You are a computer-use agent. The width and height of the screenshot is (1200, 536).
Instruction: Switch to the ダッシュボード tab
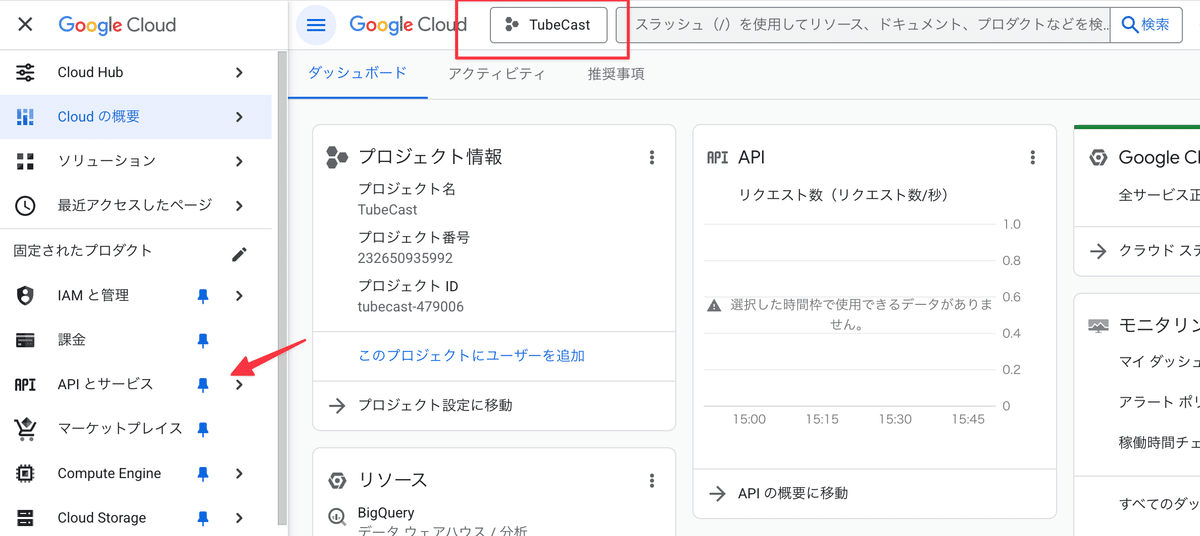tap(358, 73)
